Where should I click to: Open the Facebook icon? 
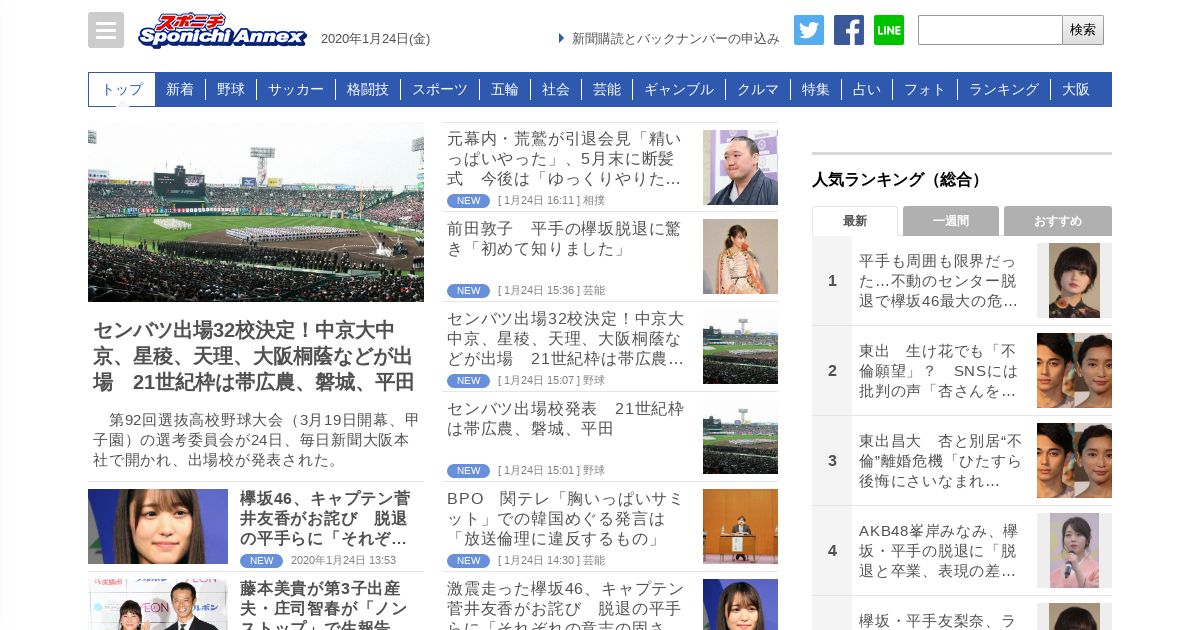tap(849, 30)
